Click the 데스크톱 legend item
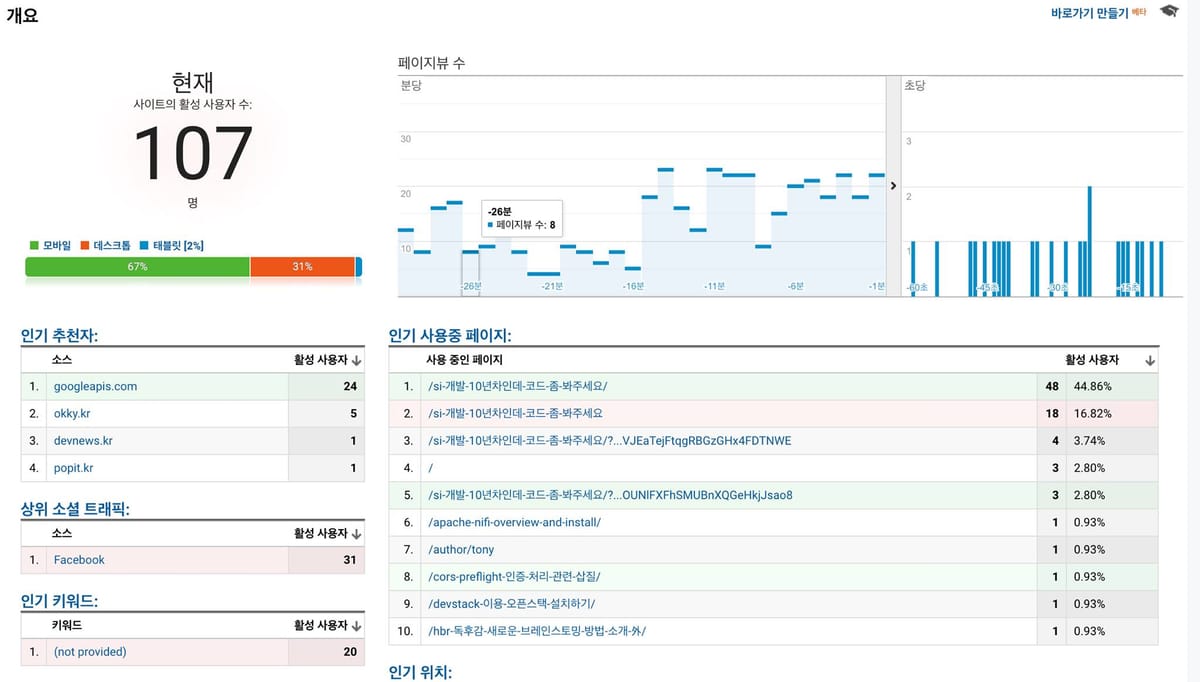Image resolution: width=1200 pixels, height=682 pixels. click(107, 245)
